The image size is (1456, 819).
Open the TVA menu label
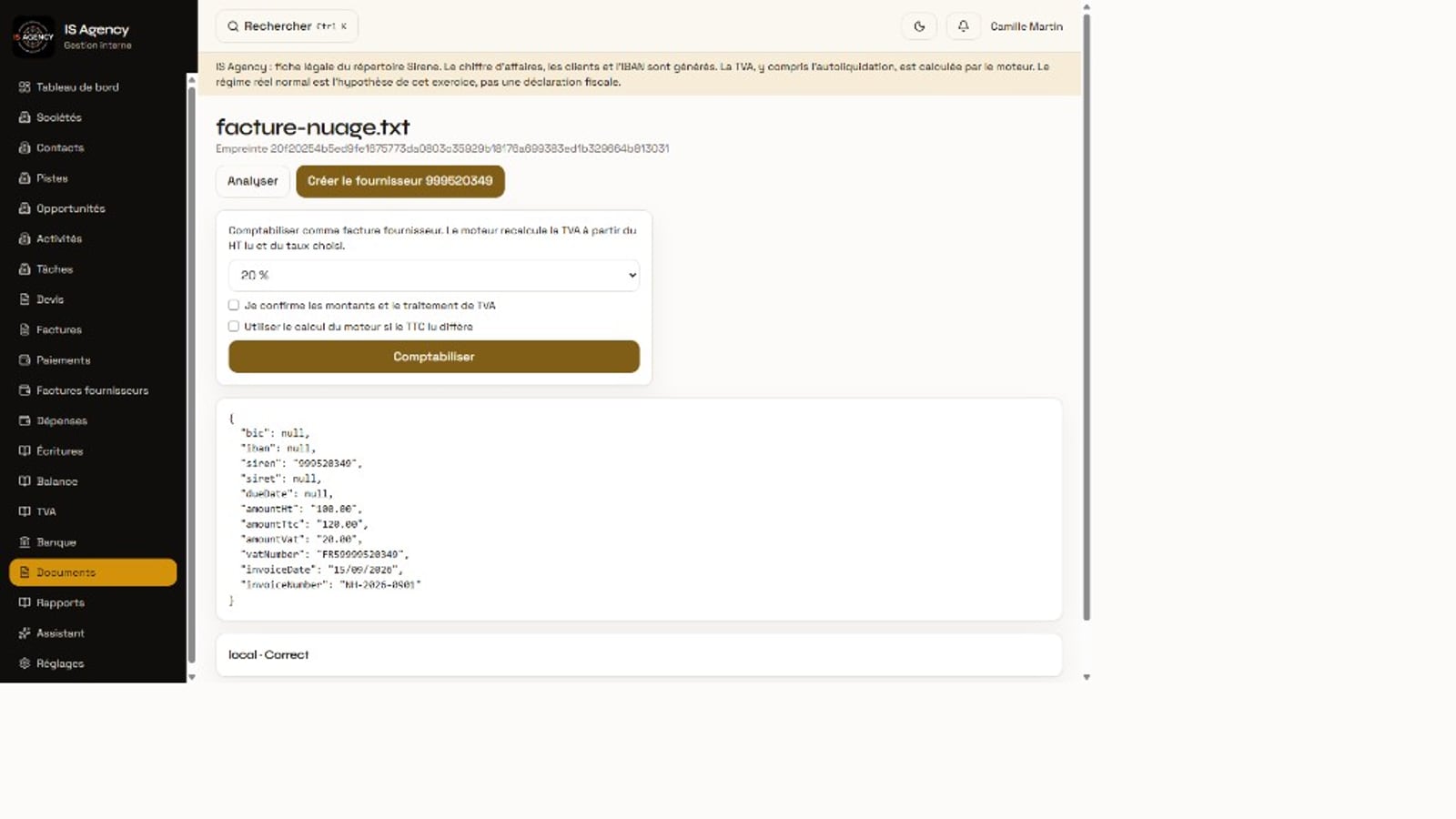click(46, 511)
